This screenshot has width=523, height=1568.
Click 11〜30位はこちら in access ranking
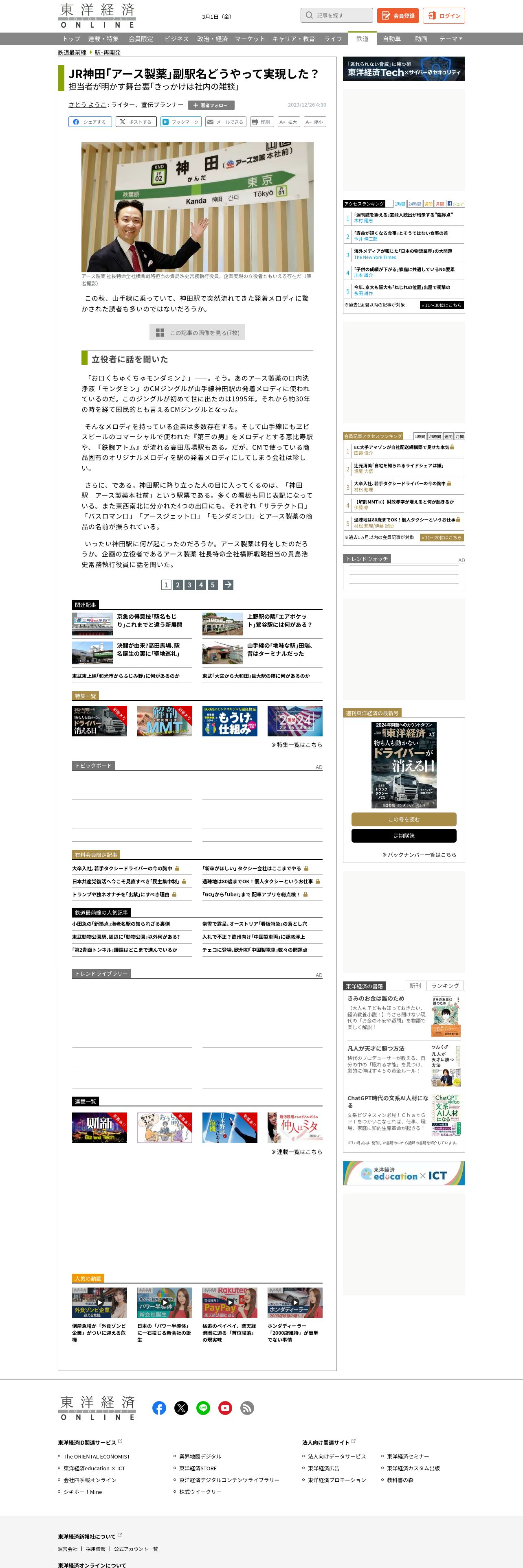point(442,305)
